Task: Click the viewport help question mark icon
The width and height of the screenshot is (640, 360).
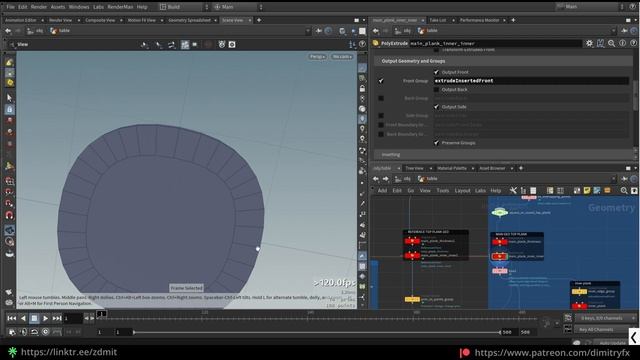Action: (x=362, y=44)
